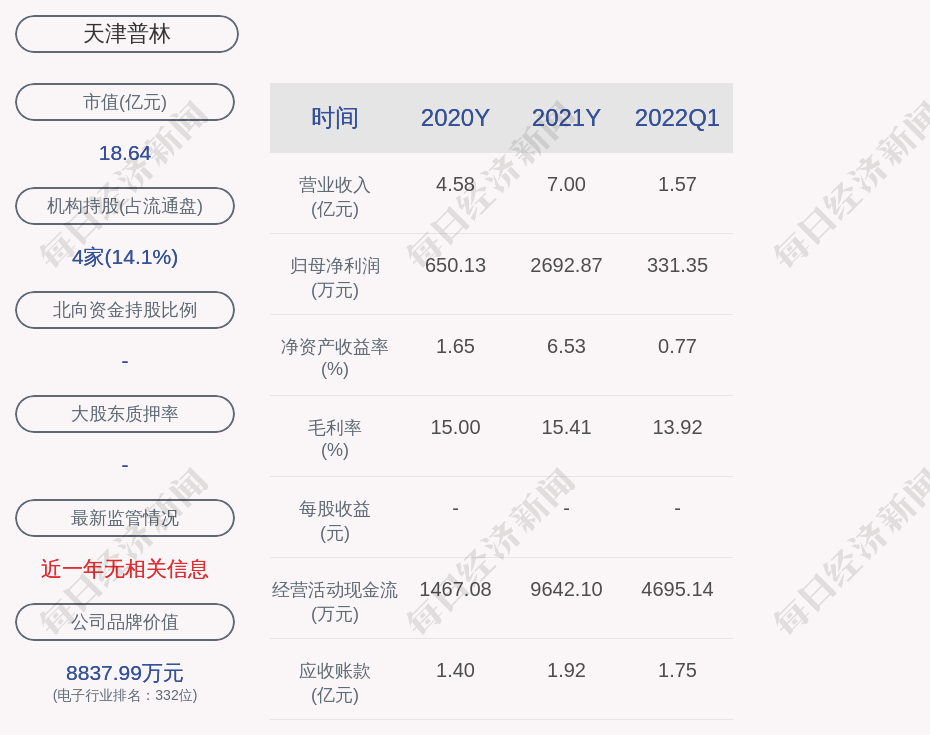Click the 毛利率(%) row label

point(335,439)
